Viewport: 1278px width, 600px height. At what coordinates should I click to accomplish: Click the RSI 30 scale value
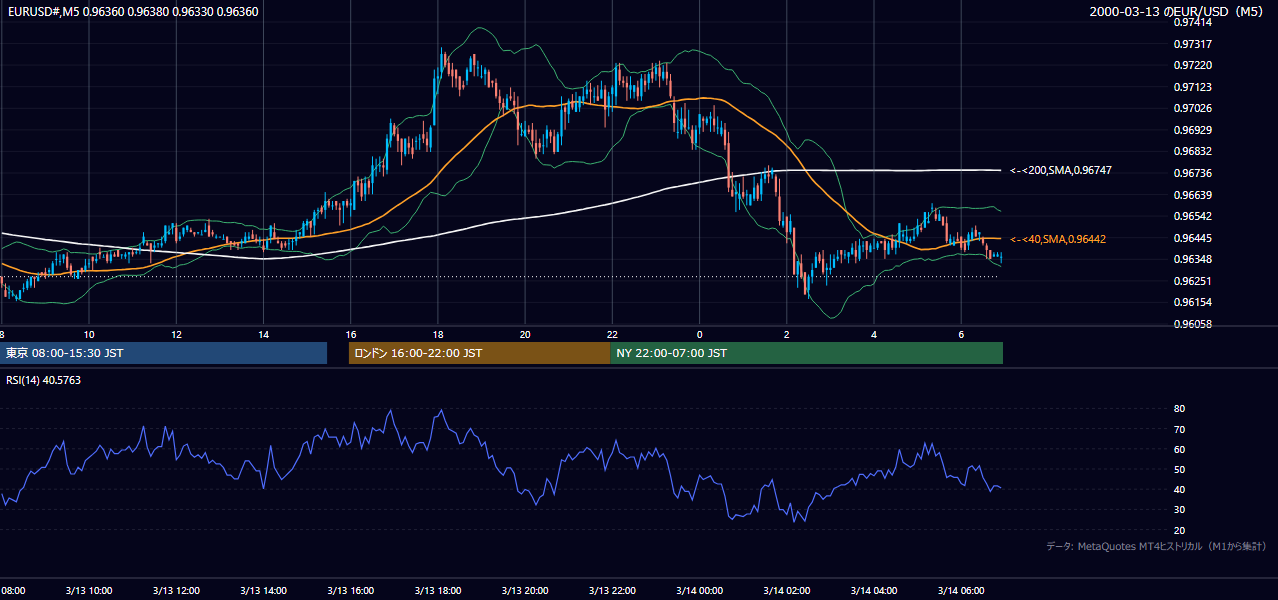(x=1180, y=509)
